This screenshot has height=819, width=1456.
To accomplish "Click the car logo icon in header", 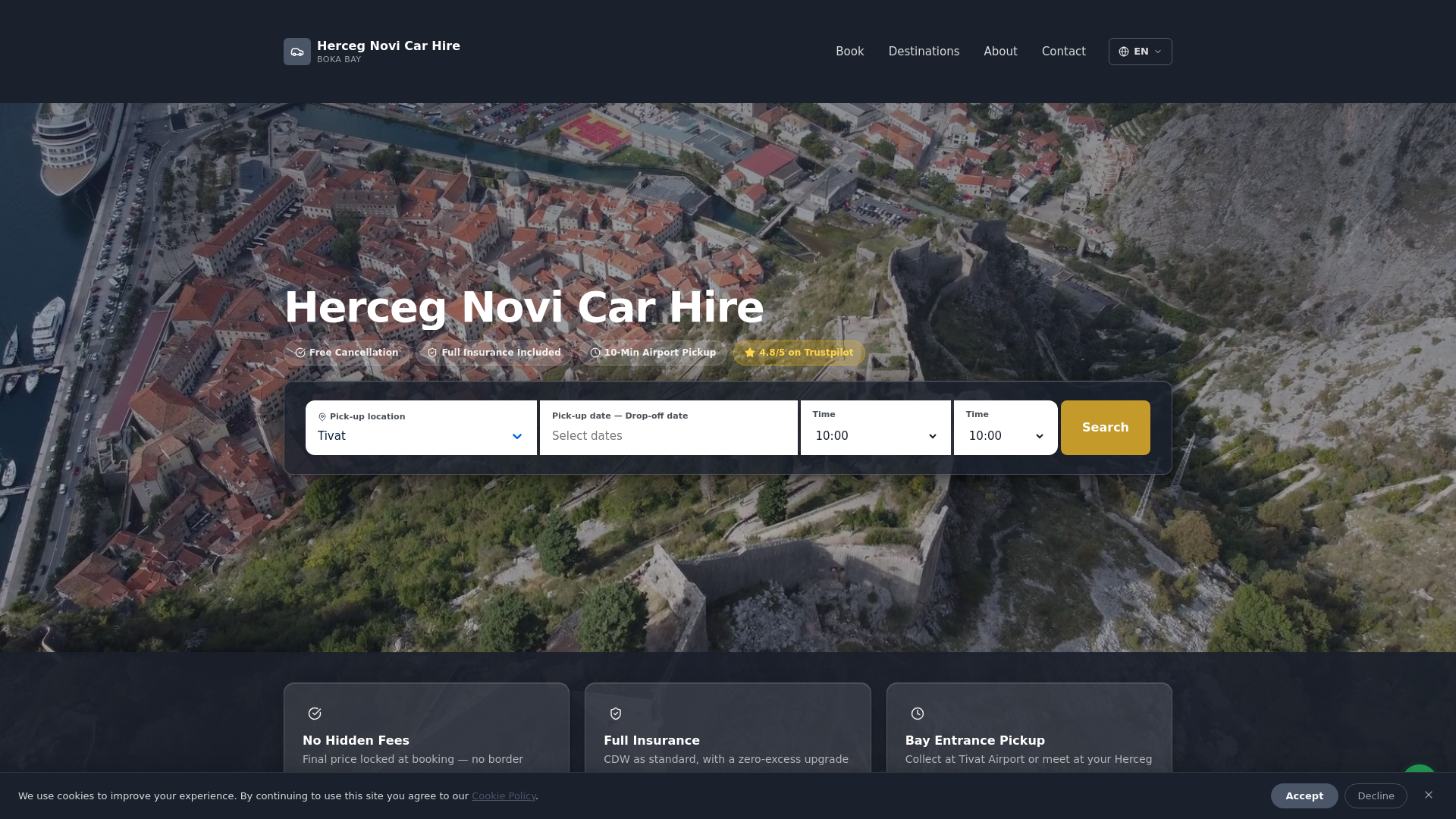I will pyautogui.click(x=297, y=52).
